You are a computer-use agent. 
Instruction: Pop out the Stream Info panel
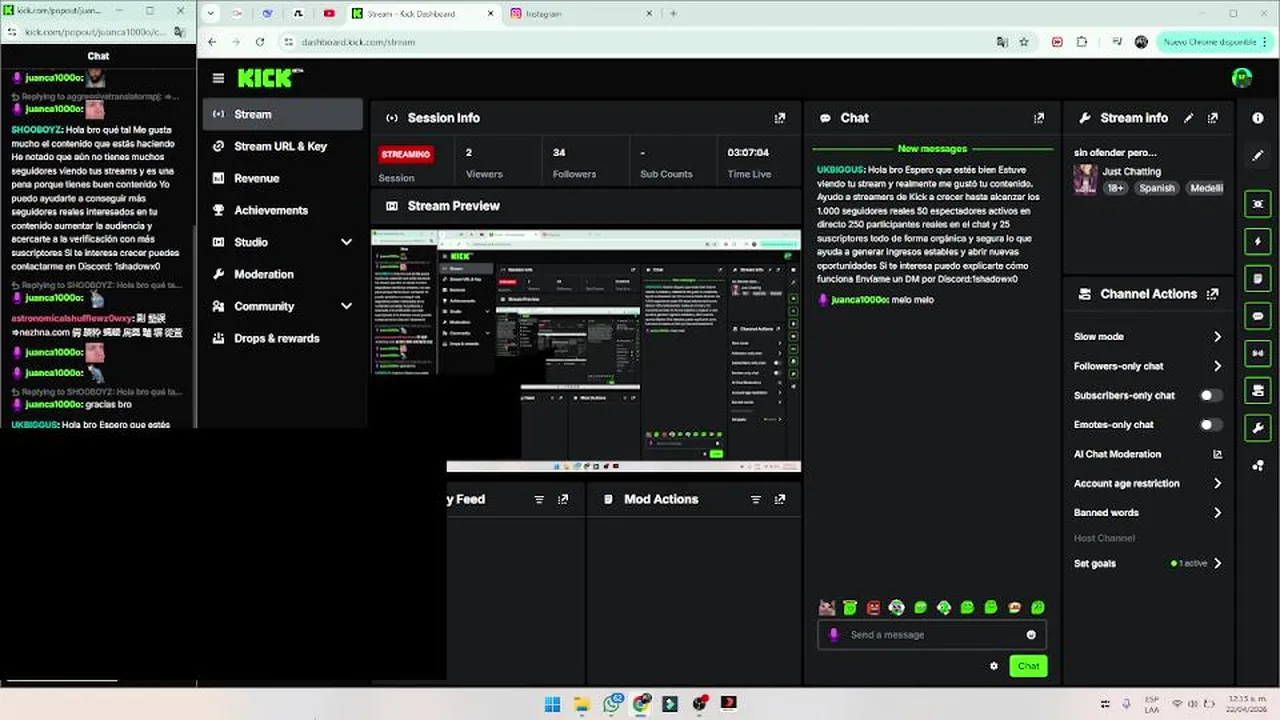coord(1213,118)
